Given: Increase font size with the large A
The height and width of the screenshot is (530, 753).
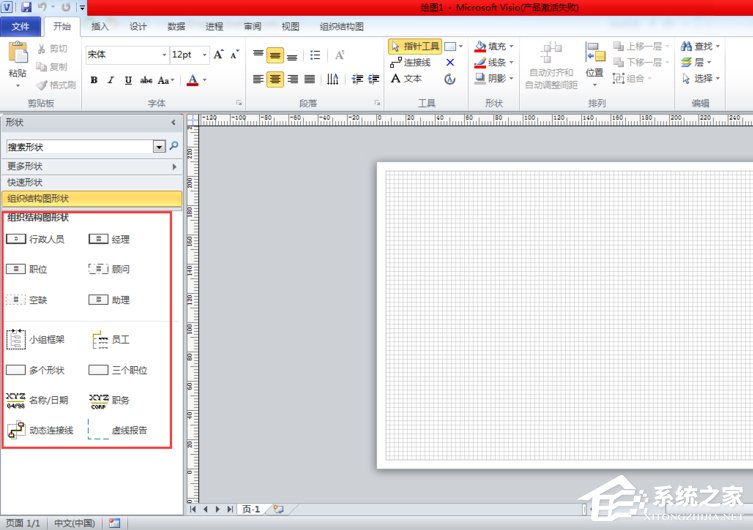Looking at the screenshot, I should coord(219,55).
